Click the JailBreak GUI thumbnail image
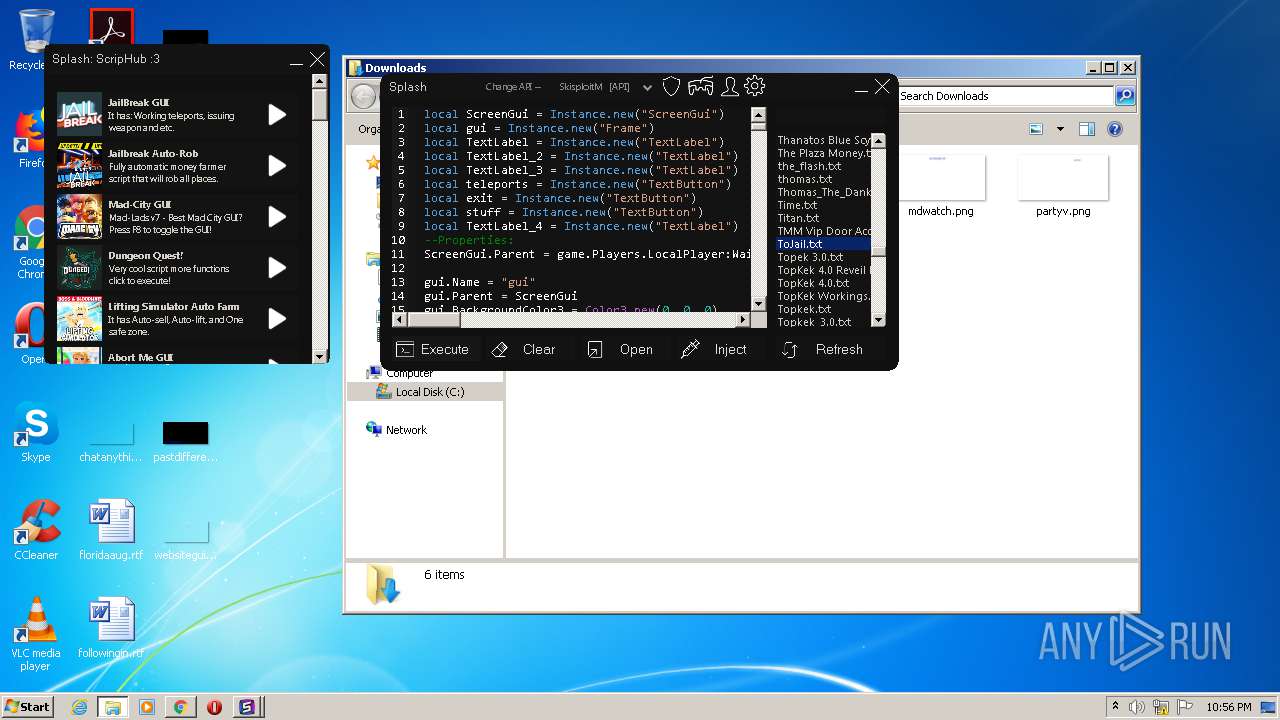The image size is (1280, 720). pos(79,114)
